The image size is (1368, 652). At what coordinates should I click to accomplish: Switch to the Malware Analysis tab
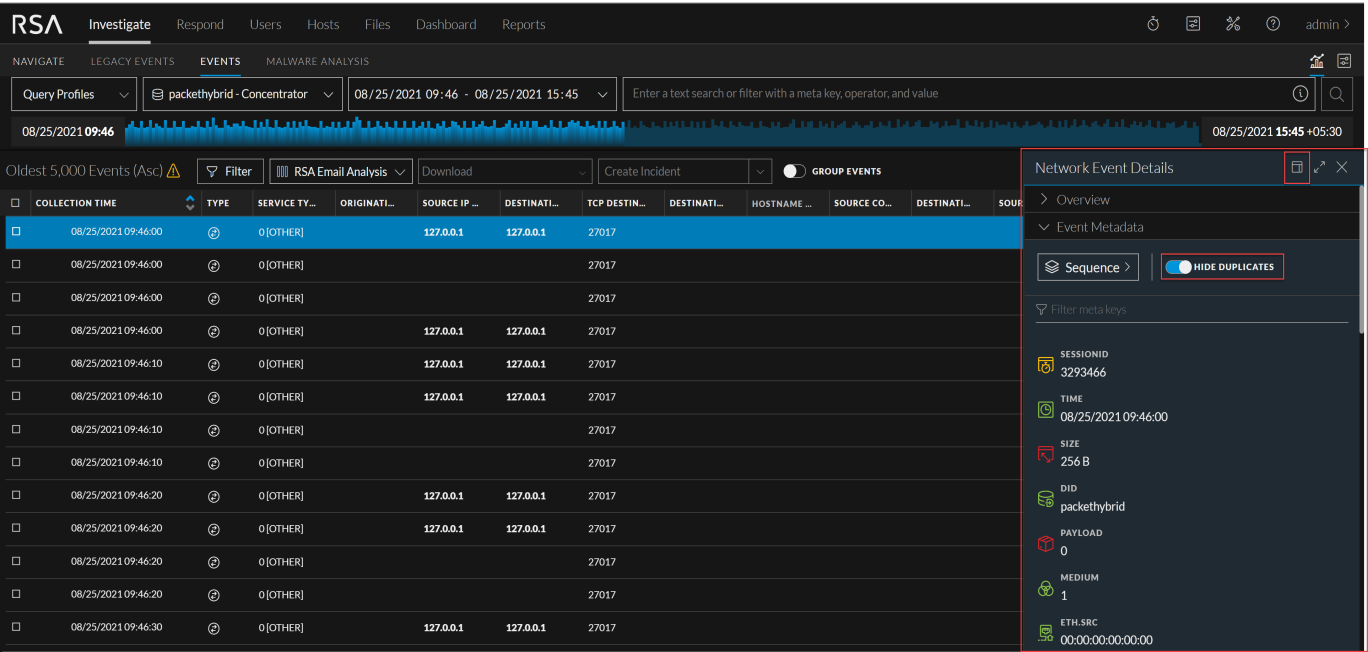tap(317, 61)
